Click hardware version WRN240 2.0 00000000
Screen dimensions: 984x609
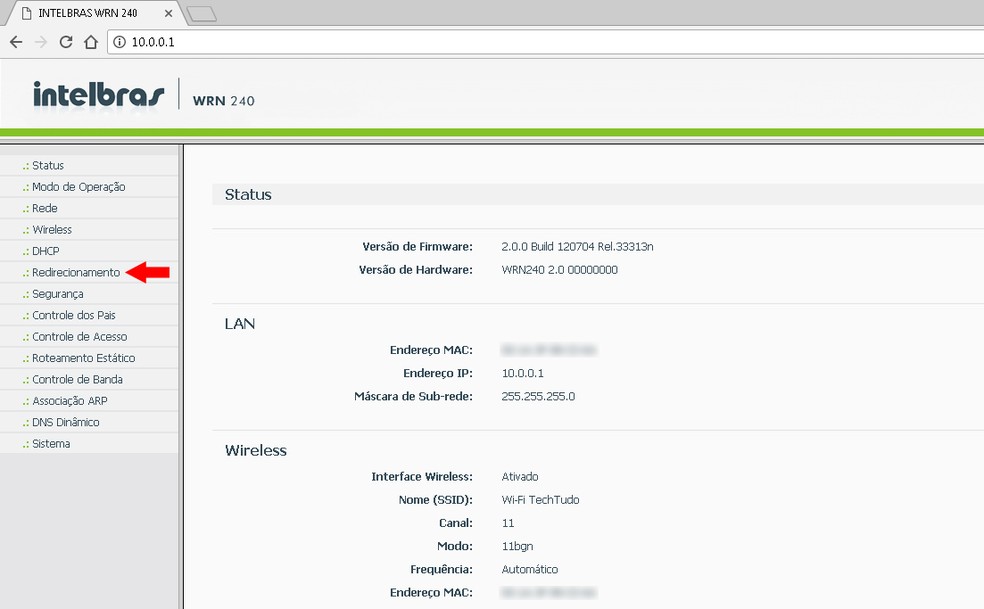[560, 270]
